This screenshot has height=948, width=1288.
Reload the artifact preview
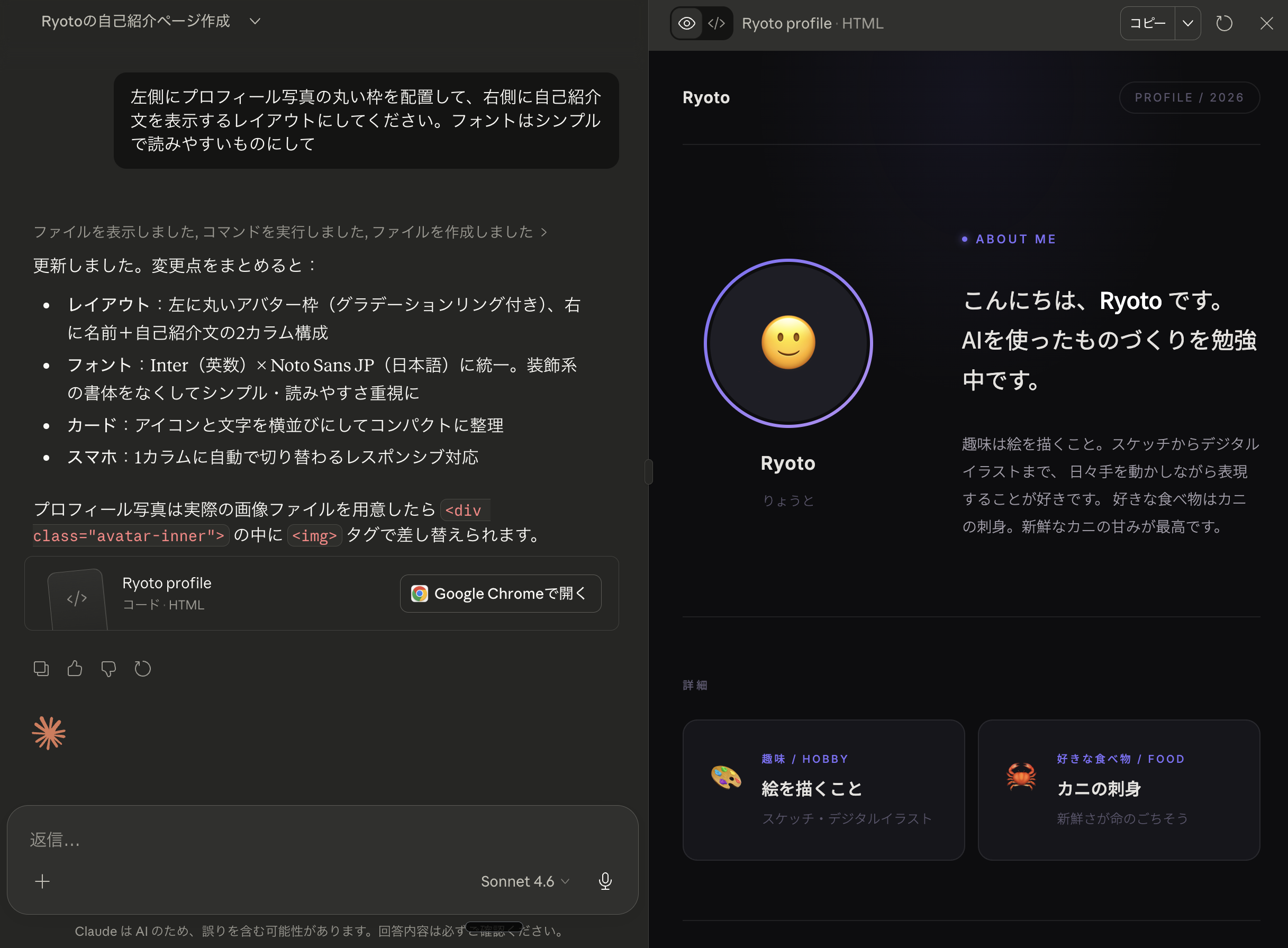point(1224,23)
